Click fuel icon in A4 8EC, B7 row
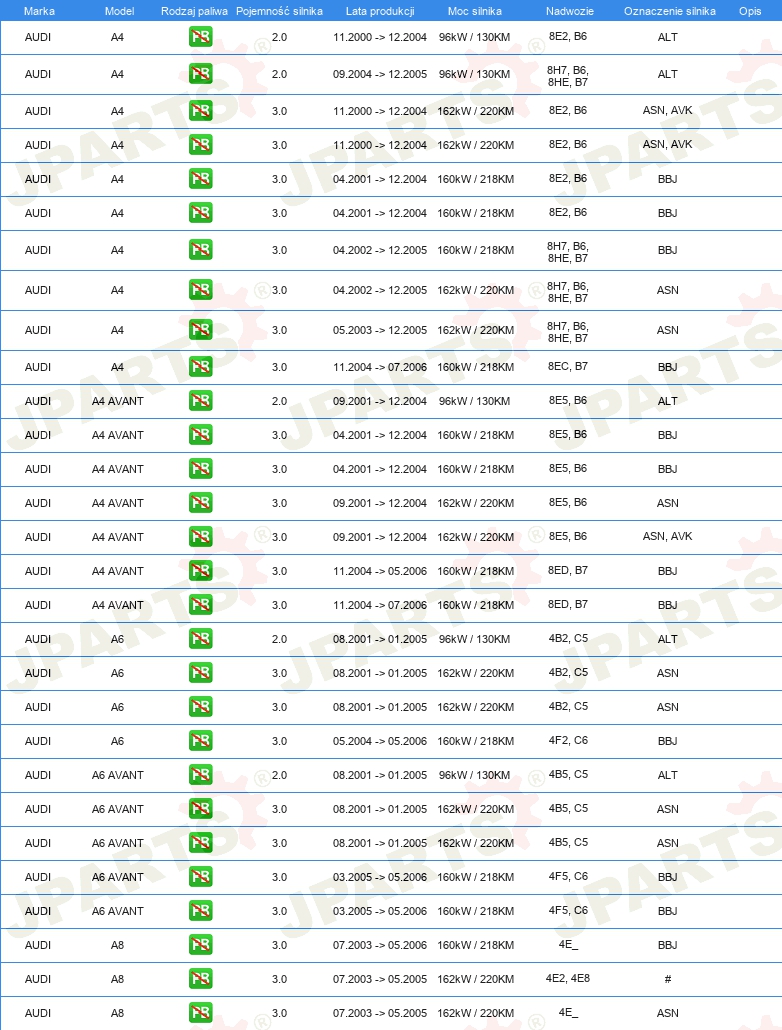Image resolution: width=782 pixels, height=1030 pixels. point(200,367)
